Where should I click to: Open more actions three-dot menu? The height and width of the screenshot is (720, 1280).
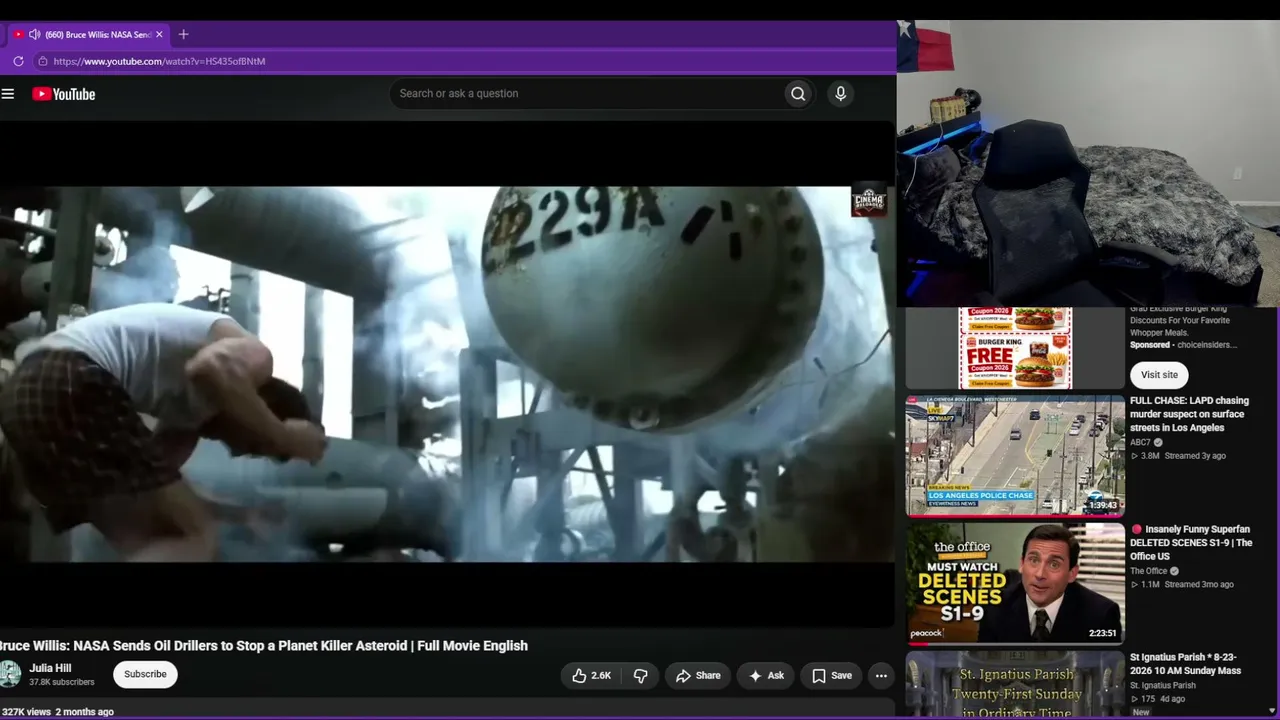point(881,676)
